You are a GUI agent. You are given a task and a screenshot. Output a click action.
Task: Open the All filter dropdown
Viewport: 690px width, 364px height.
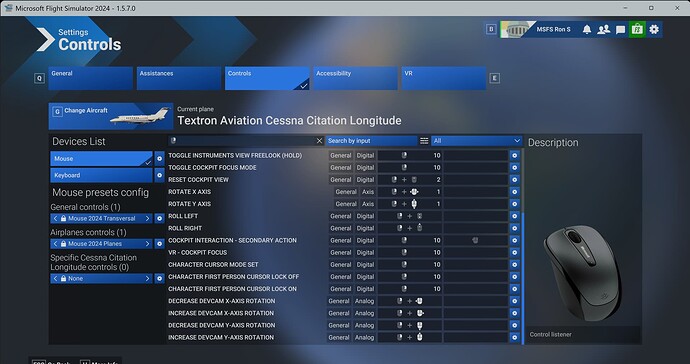pos(477,141)
